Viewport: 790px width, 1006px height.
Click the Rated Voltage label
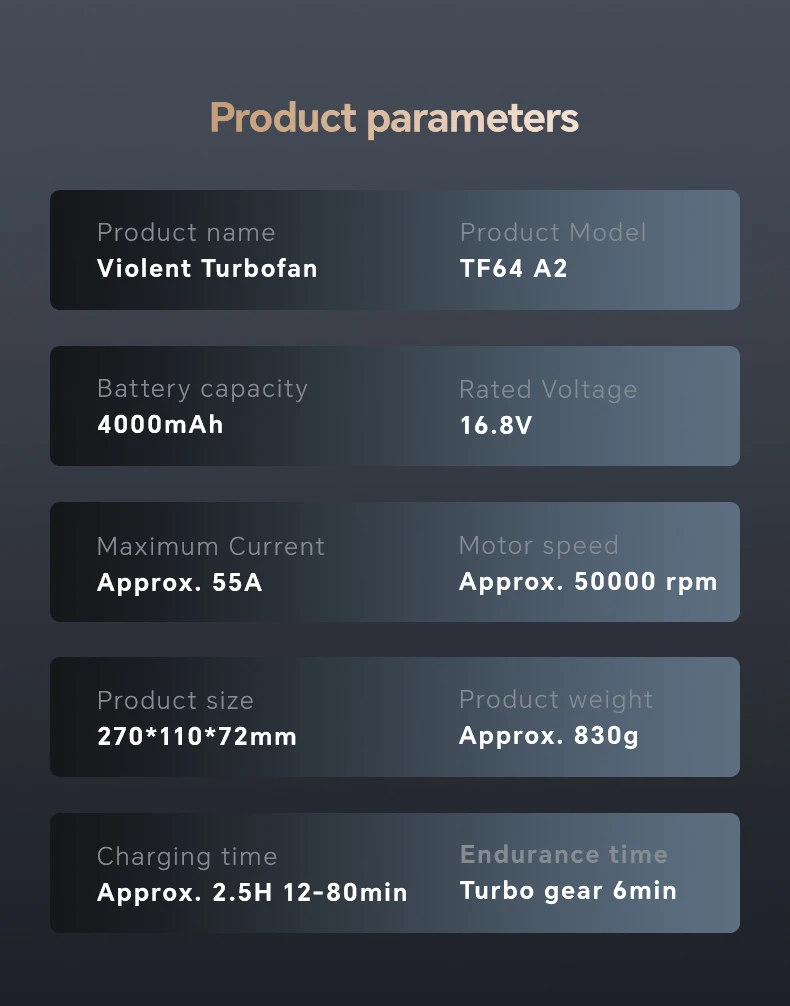548,389
